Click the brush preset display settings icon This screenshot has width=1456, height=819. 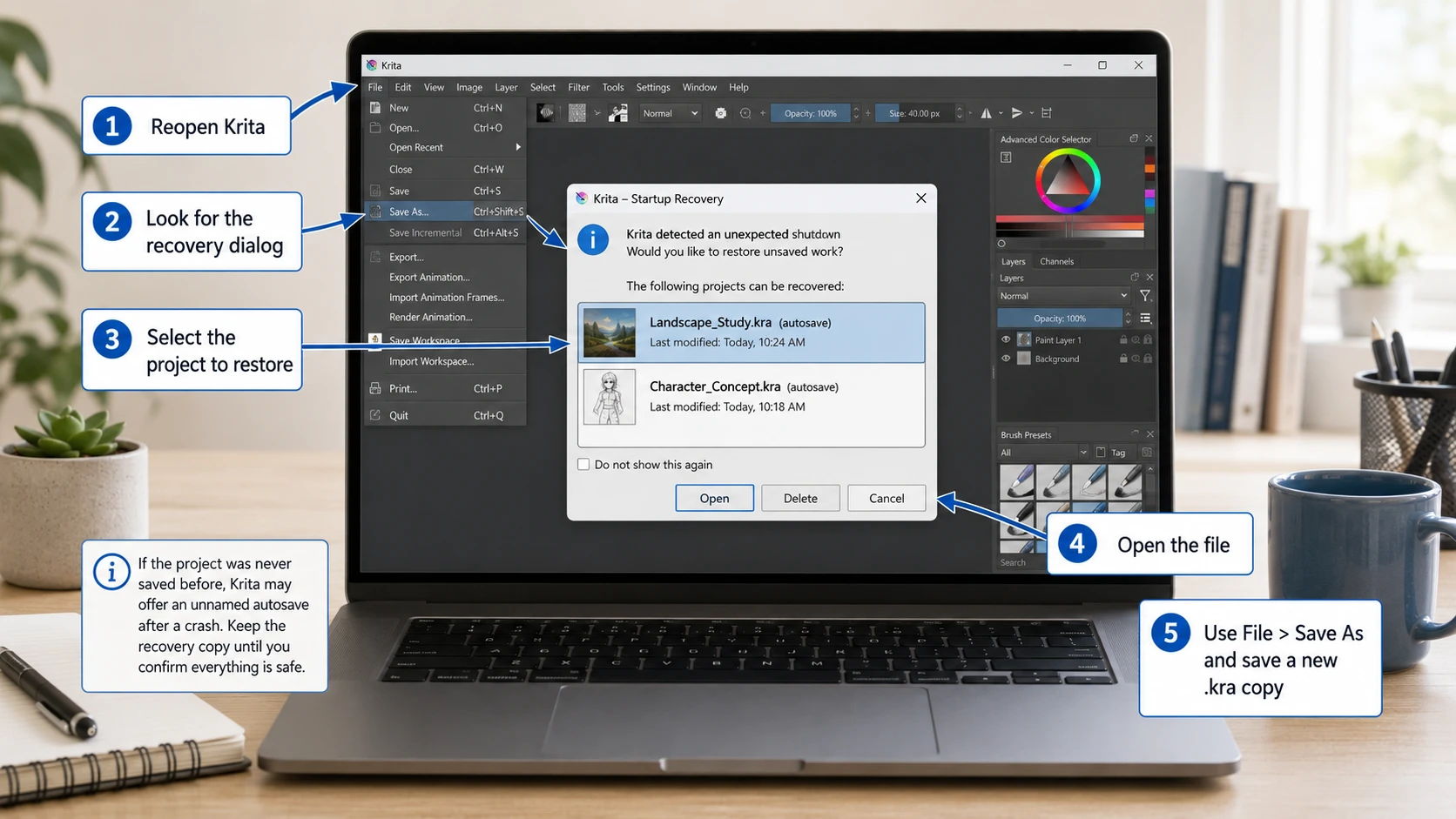(1147, 452)
